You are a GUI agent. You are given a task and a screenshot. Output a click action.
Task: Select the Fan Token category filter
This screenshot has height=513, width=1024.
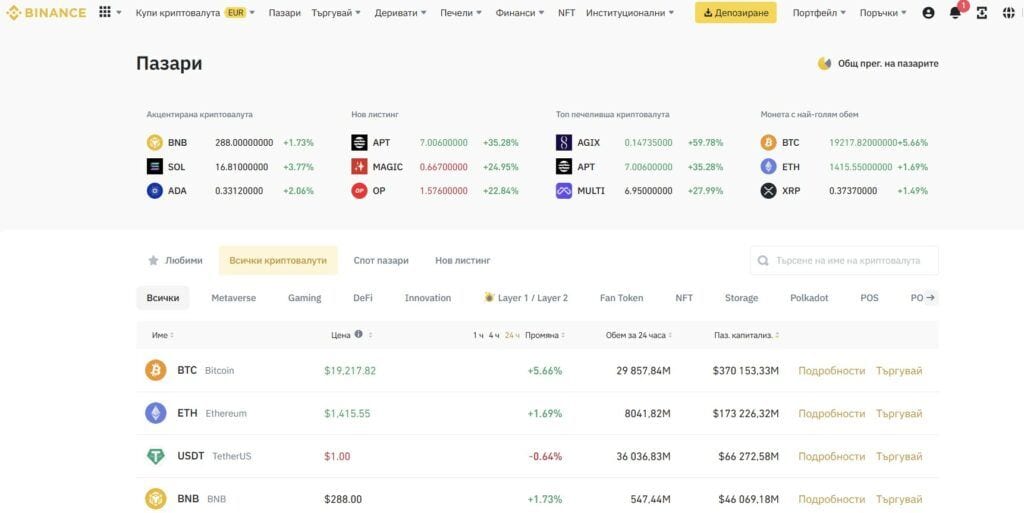coord(621,298)
